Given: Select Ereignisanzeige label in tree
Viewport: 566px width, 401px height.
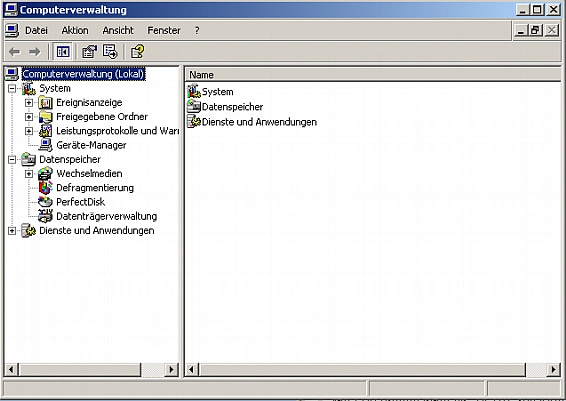Looking at the screenshot, I should [x=89, y=103].
